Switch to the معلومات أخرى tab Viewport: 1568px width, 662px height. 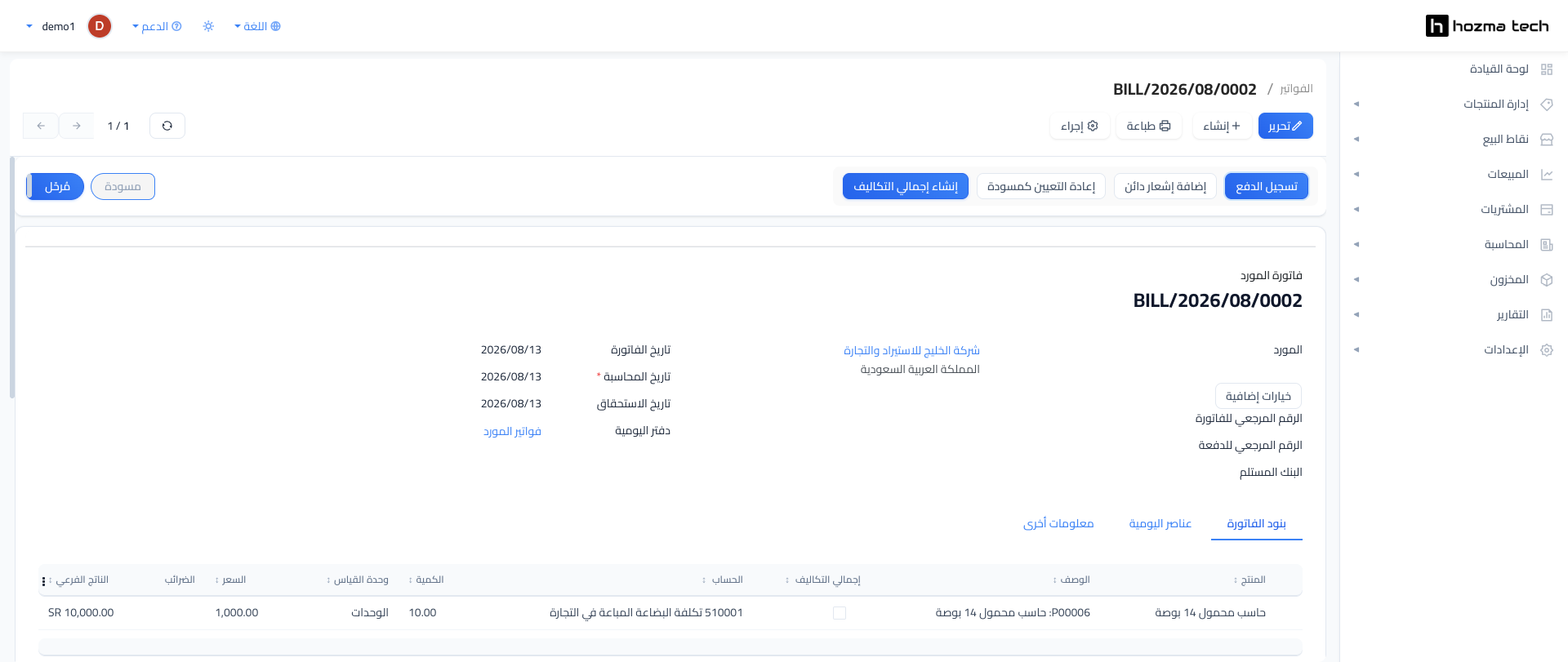(x=1058, y=523)
